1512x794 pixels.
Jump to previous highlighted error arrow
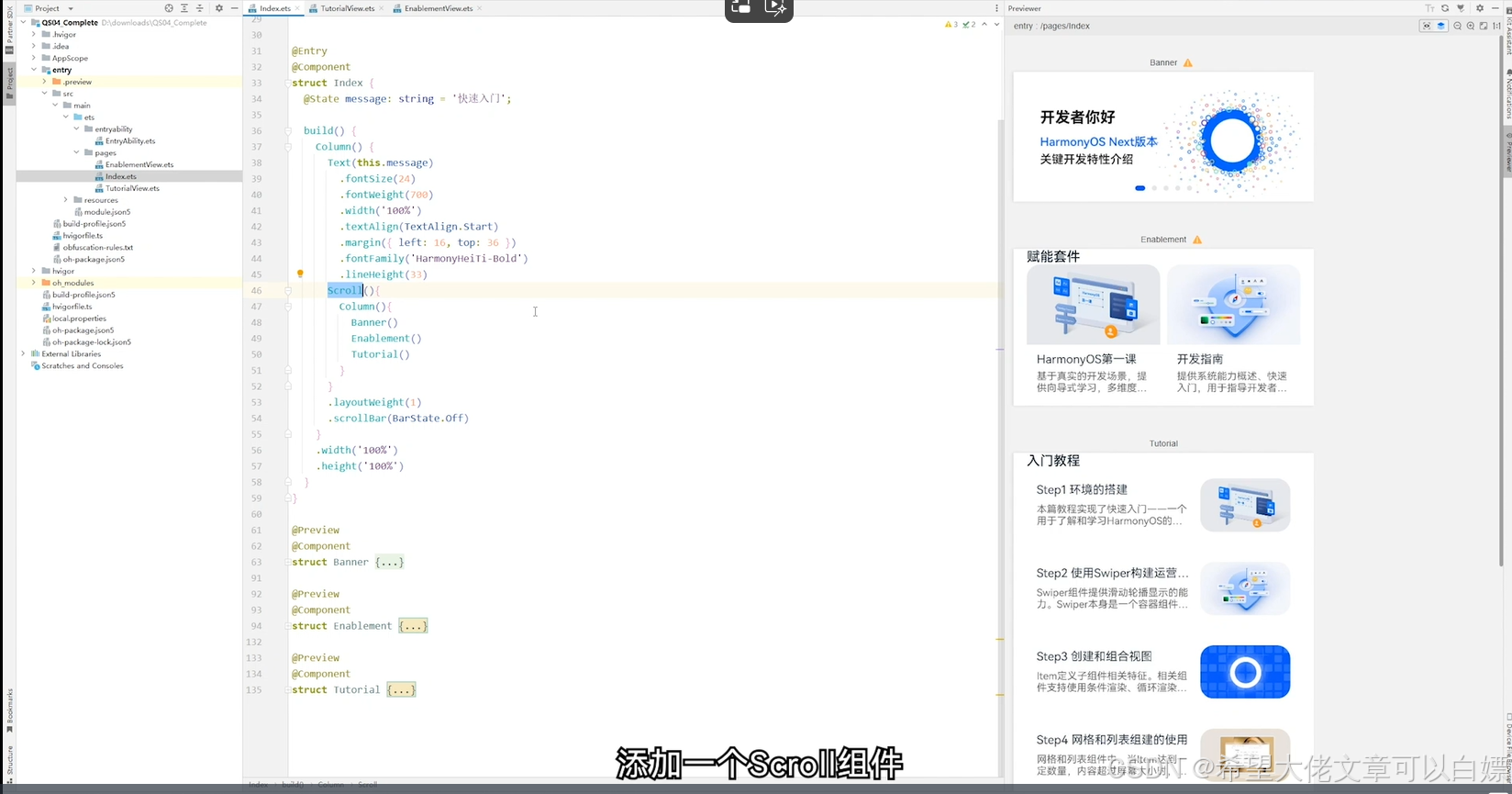(984, 25)
